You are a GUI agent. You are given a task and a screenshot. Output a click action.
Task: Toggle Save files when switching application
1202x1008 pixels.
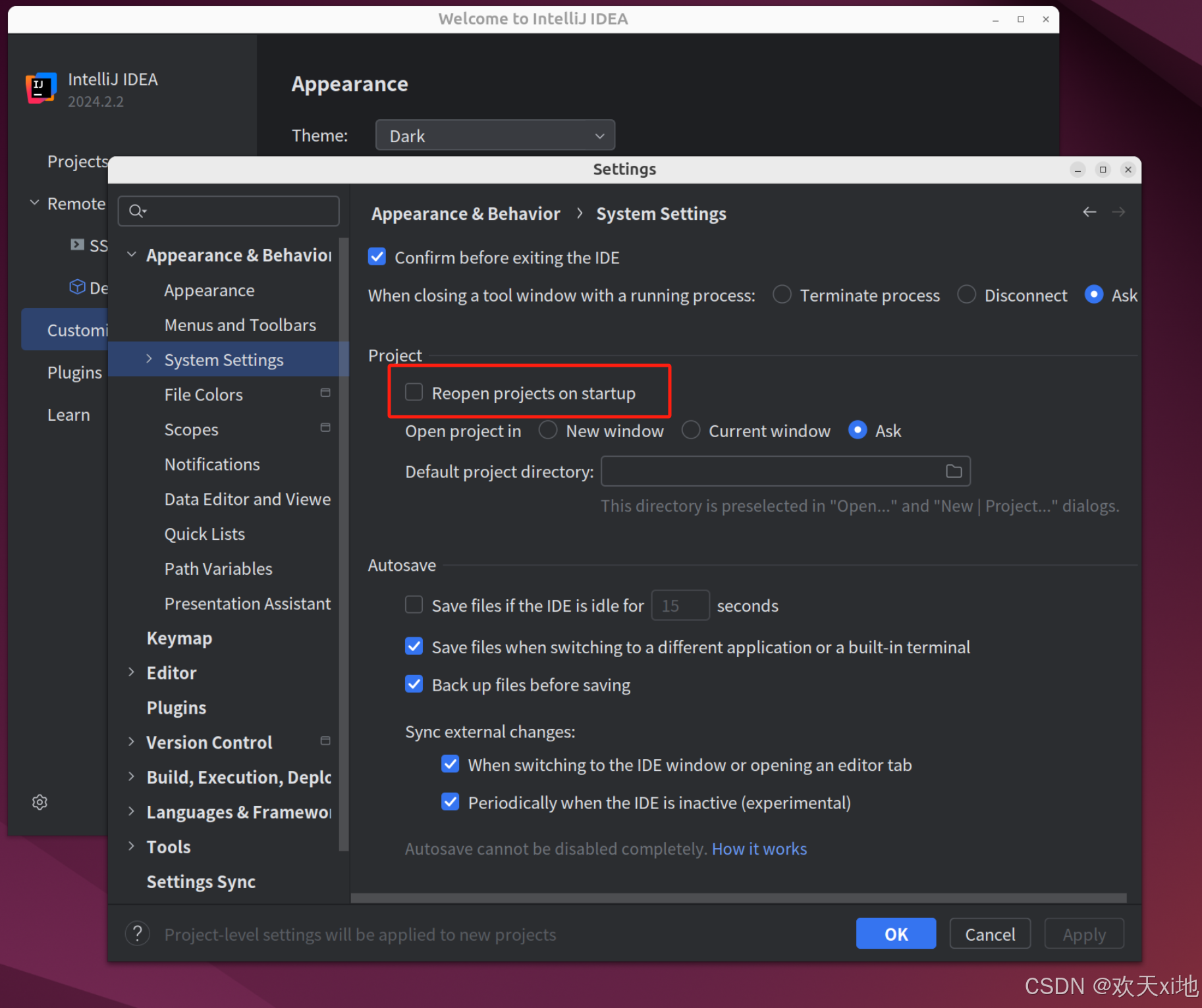[x=414, y=647]
